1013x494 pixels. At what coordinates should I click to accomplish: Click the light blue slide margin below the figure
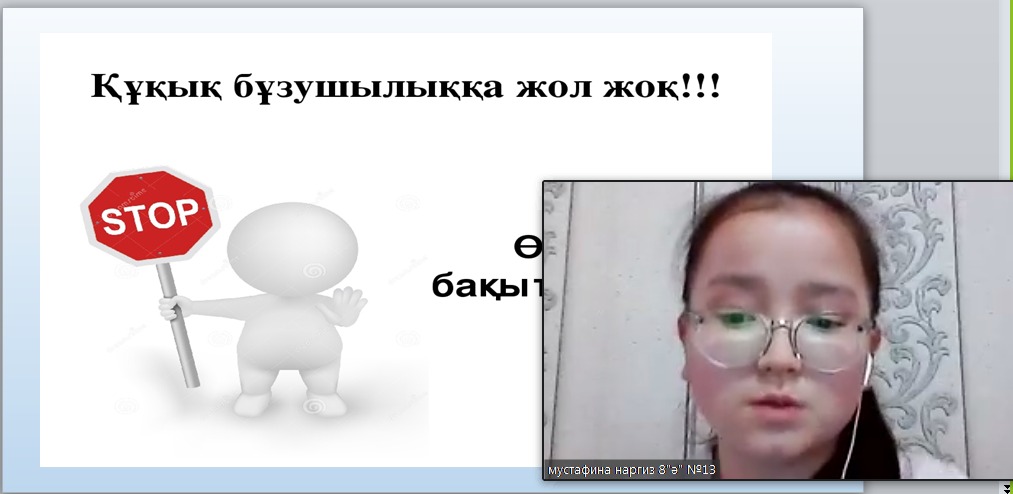(300, 477)
